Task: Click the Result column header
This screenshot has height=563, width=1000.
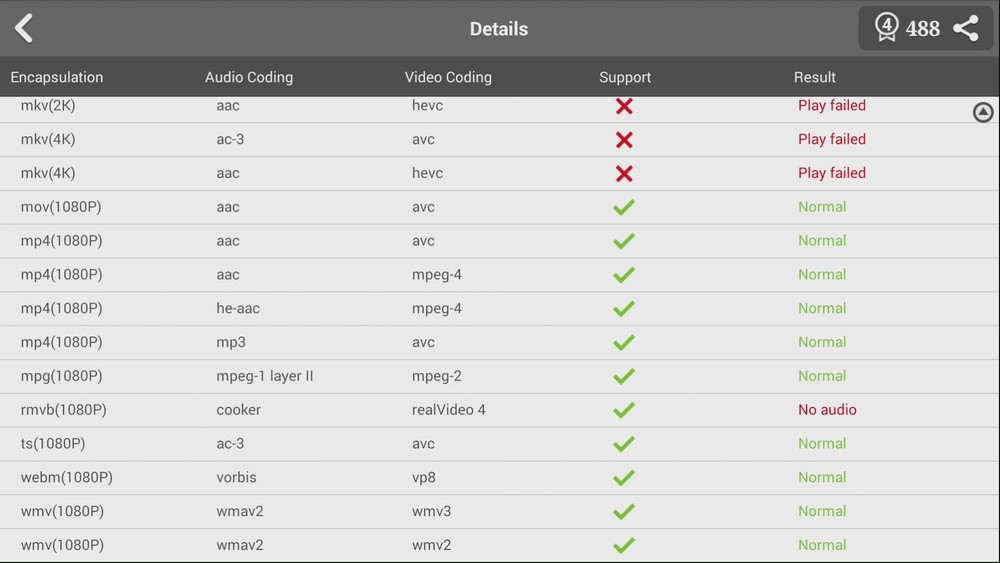Action: (815, 77)
